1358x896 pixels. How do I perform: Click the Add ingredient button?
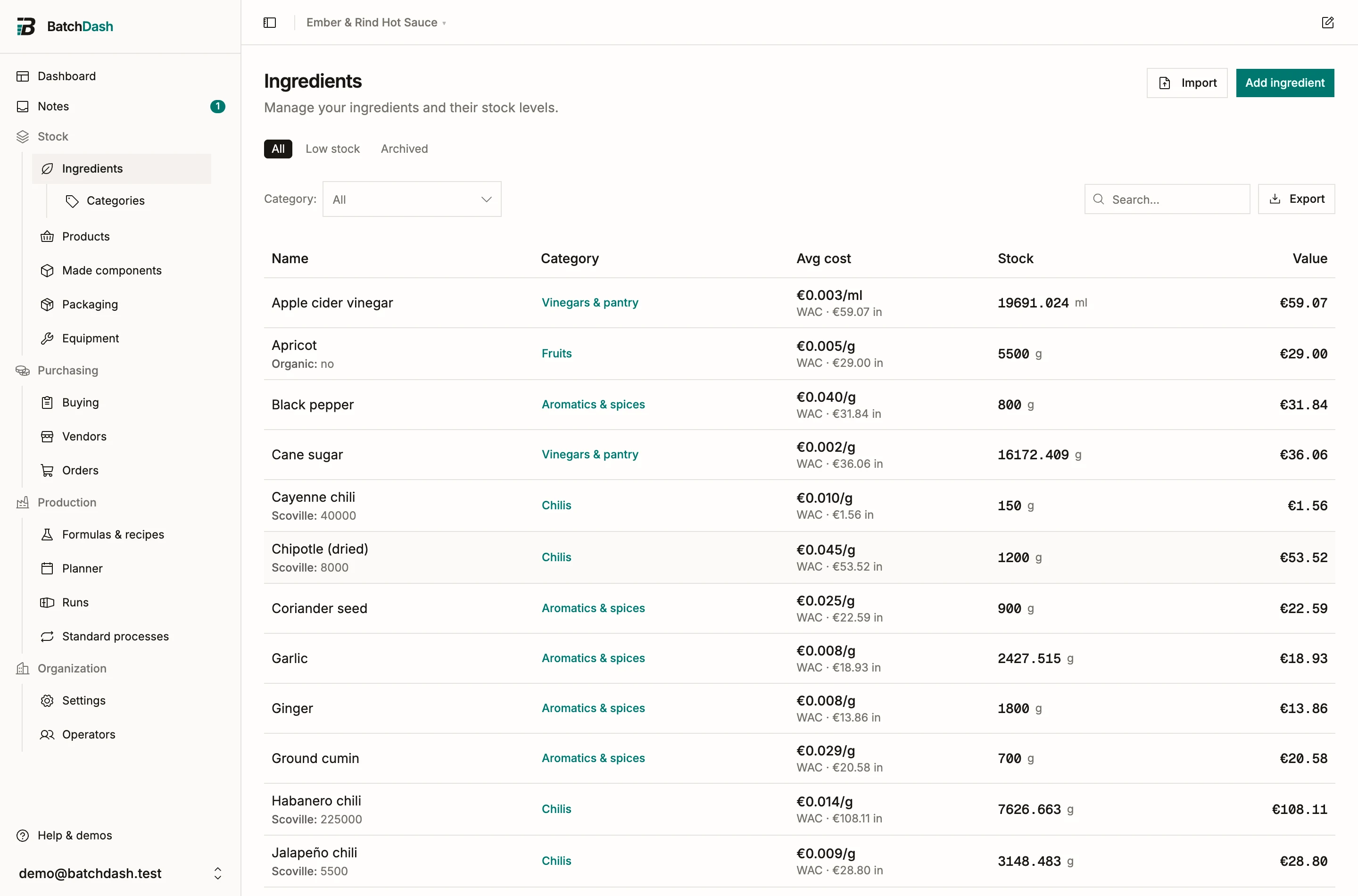[1285, 83]
